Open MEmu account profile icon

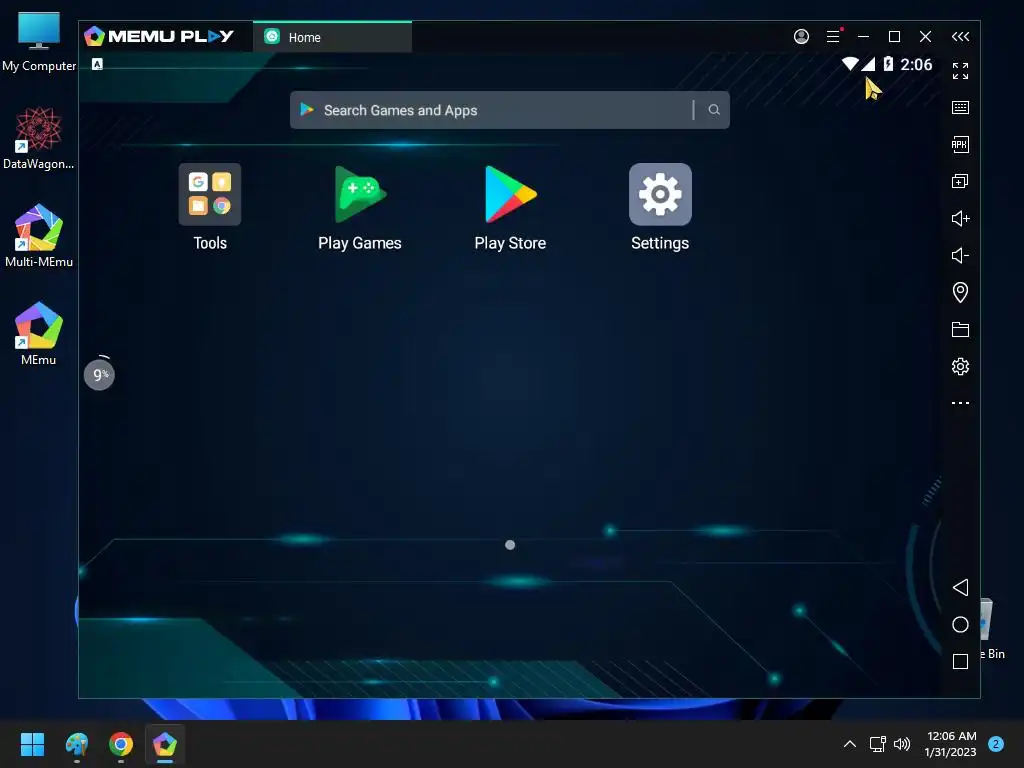(801, 37)
